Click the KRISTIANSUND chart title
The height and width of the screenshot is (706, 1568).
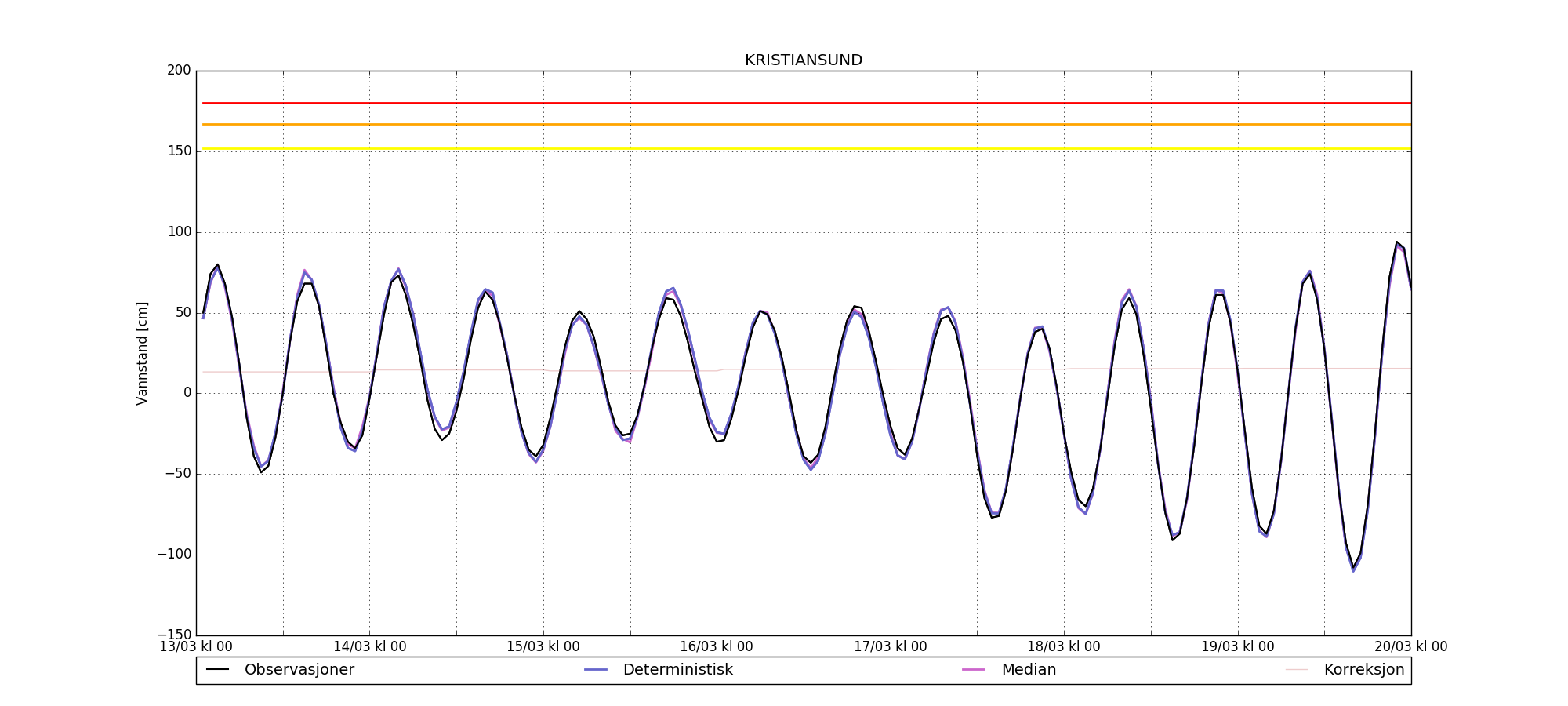(803, 60)
